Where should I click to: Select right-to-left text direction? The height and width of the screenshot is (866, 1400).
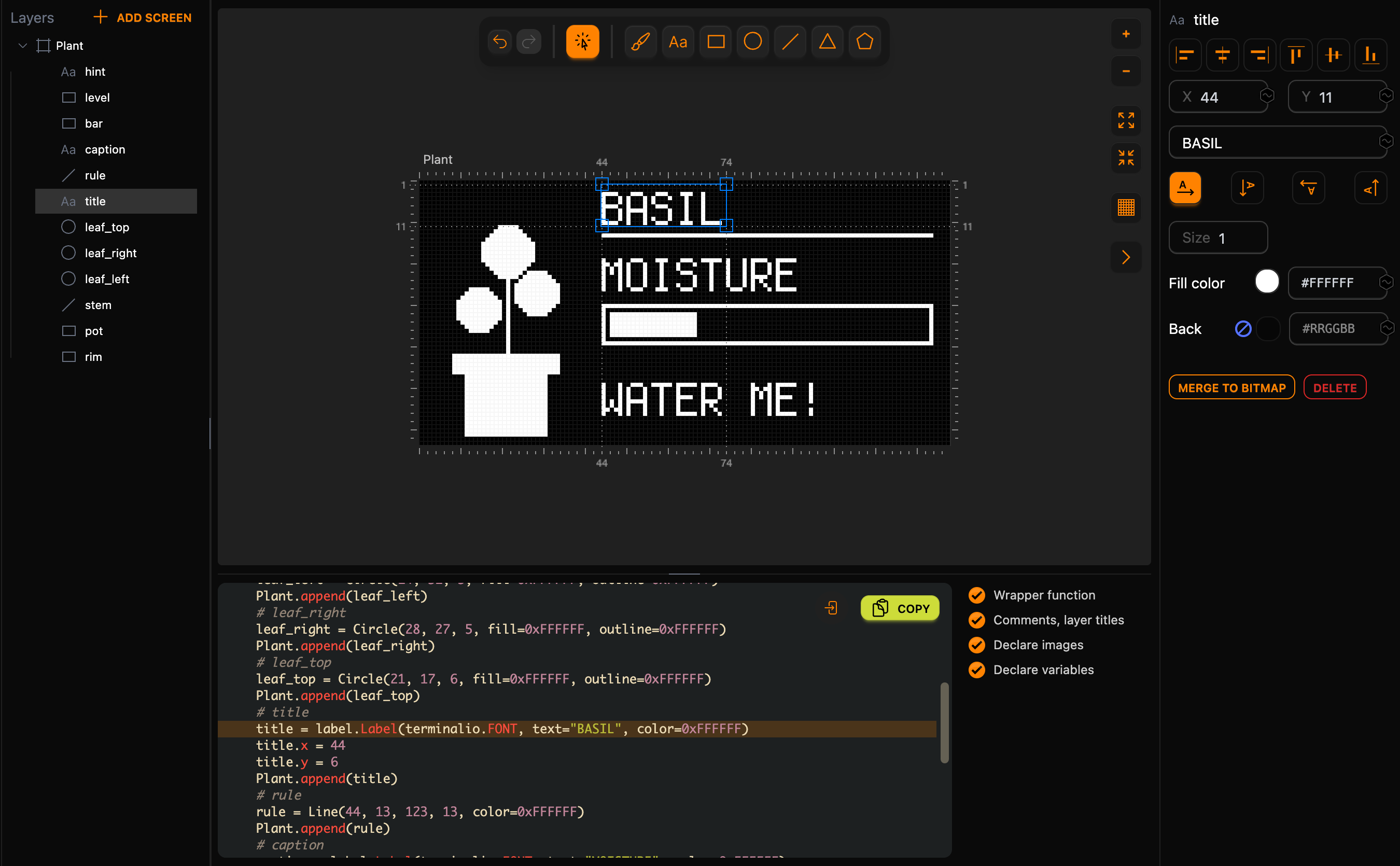pyautogui.click(x=1308, y=188)
